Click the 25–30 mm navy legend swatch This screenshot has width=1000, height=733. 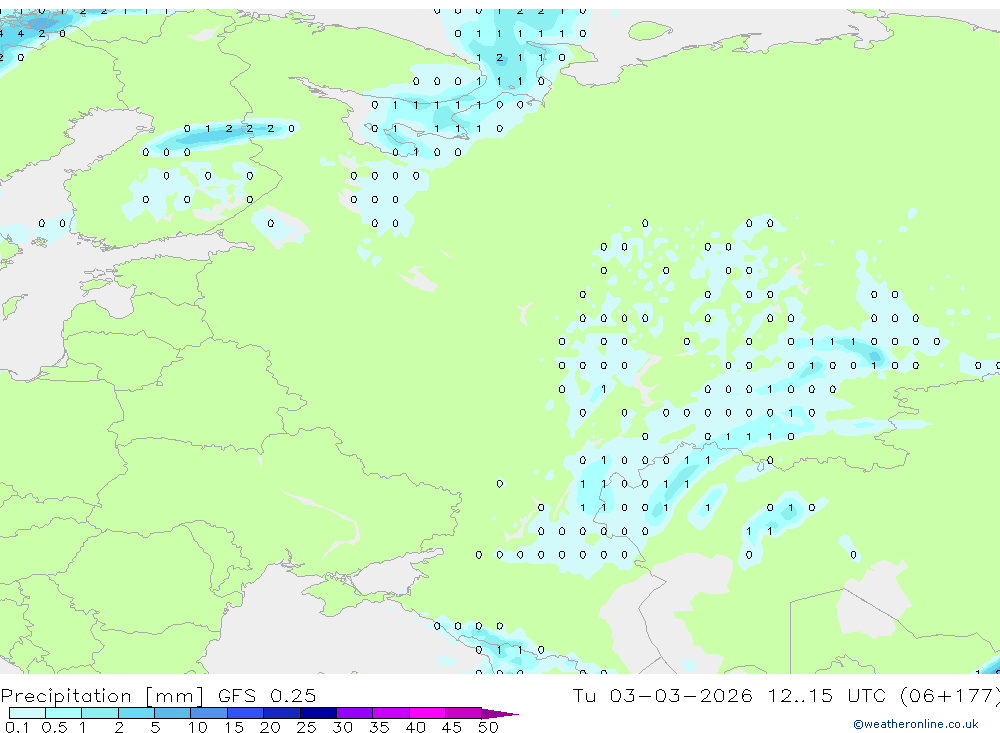pos(318,713)
